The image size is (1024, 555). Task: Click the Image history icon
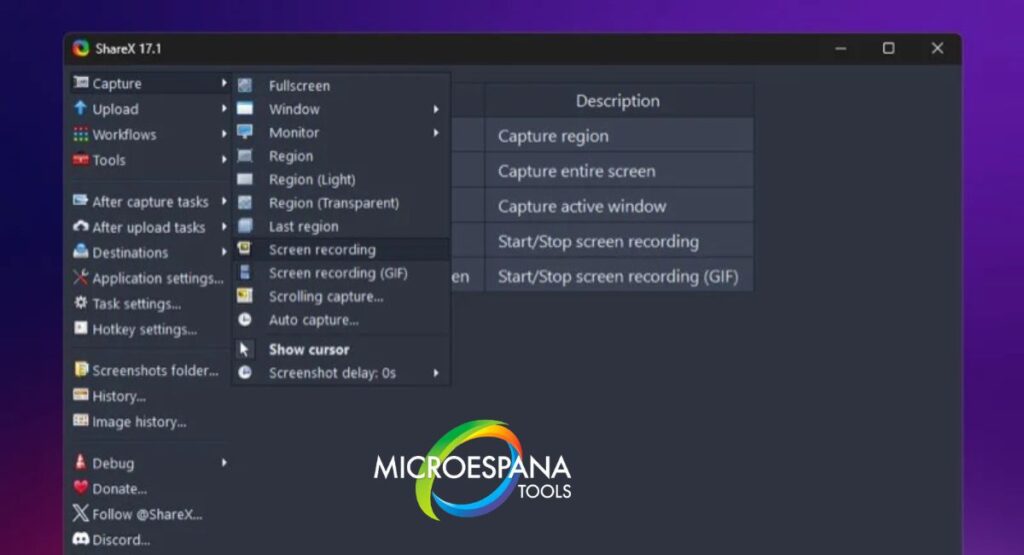[80, 420]
